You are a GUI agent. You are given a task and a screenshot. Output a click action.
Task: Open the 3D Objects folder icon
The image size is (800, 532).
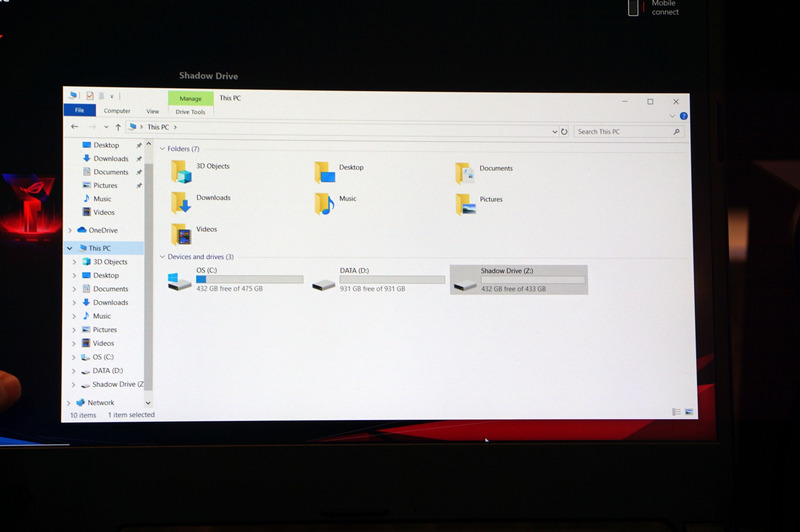pyautogui.click(x=181, y=171)
